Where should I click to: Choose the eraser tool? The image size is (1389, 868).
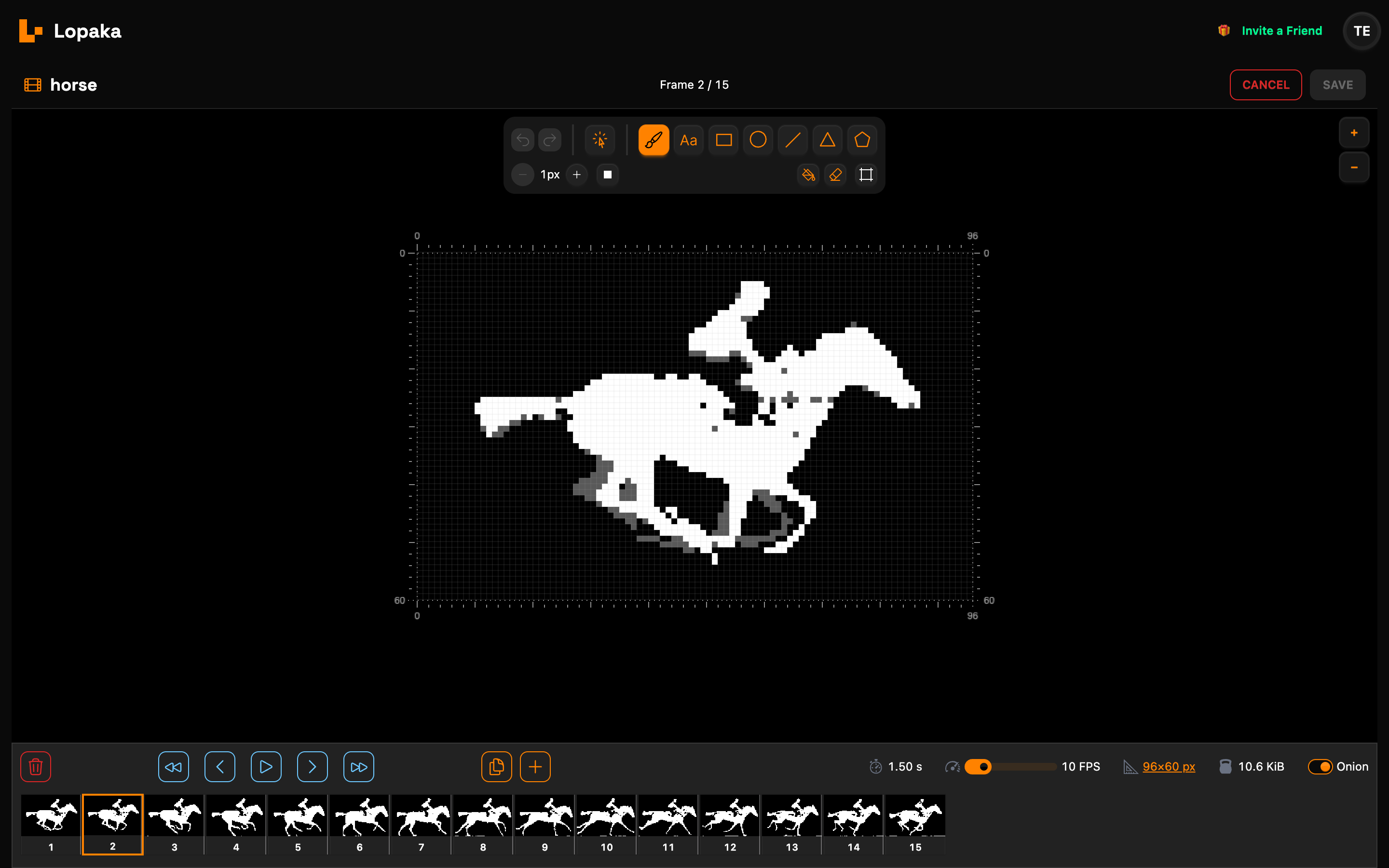click(836, 175)
